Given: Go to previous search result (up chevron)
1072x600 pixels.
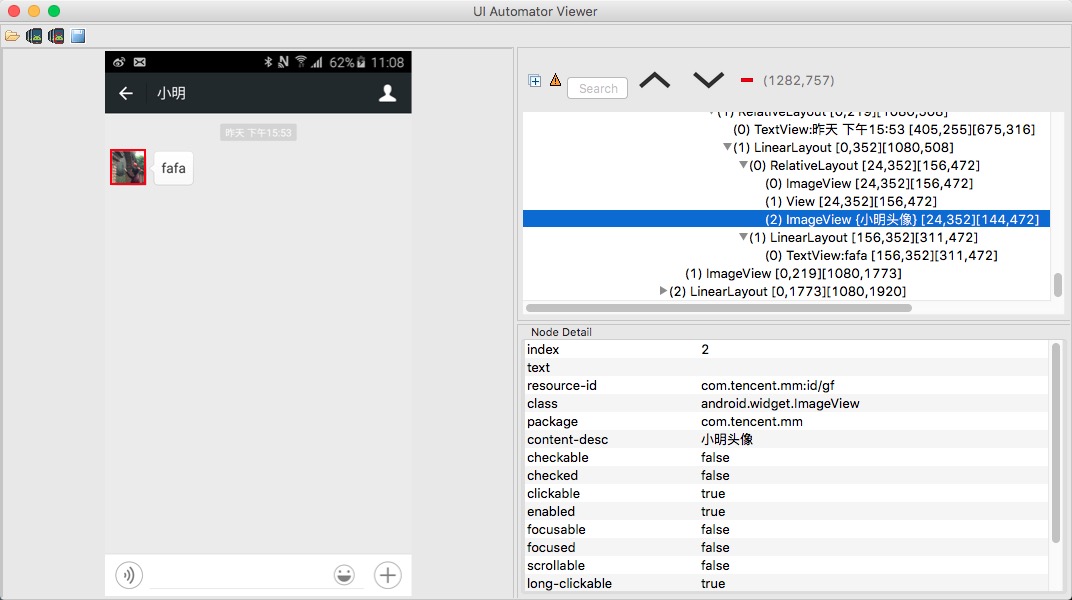Looking at the screenshot, I should pos(654,81).
